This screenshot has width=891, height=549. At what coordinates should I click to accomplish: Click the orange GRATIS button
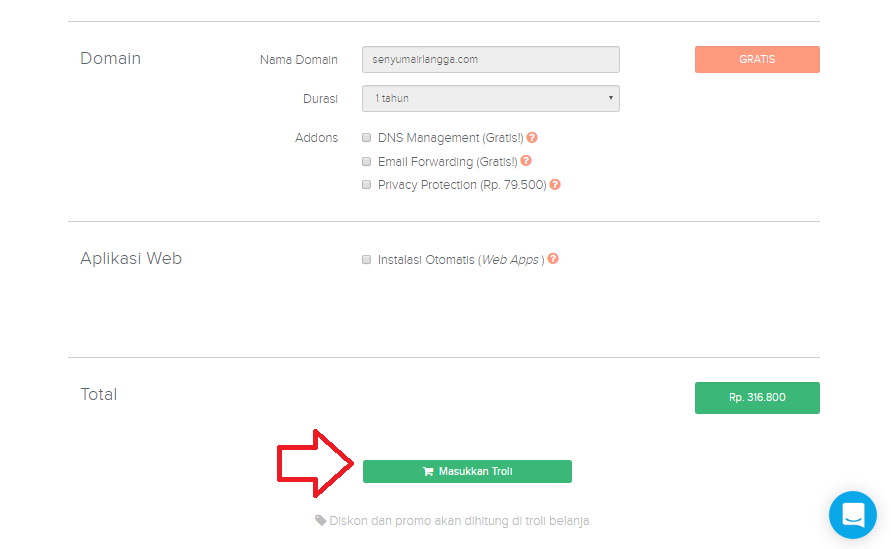tap(757, 60)
